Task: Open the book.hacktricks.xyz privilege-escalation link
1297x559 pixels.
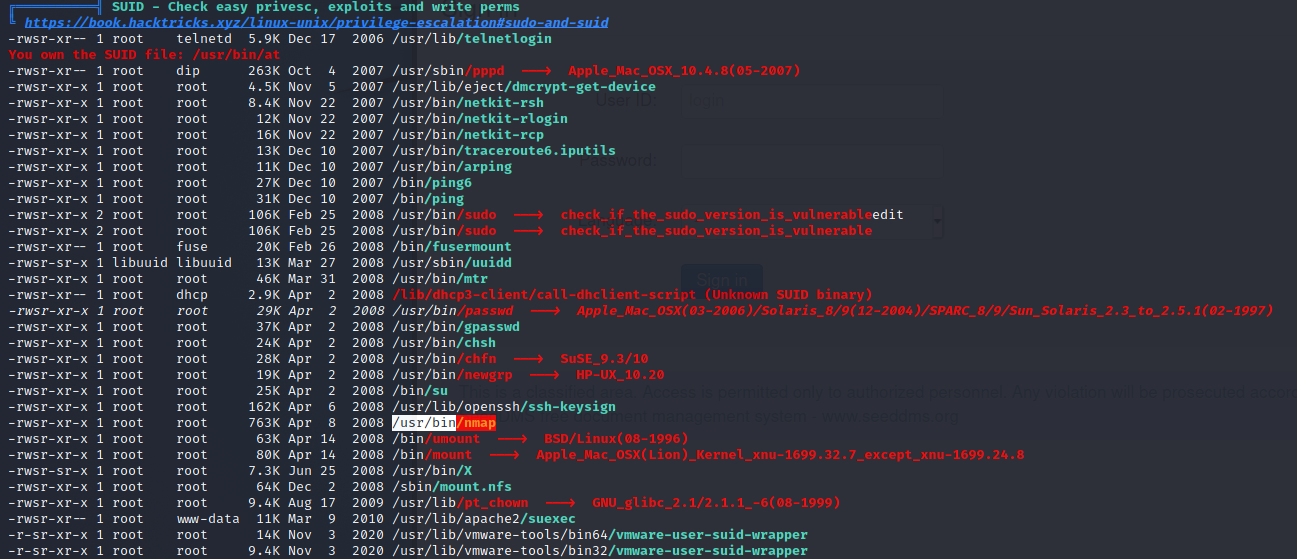Action: coord(316,22)
